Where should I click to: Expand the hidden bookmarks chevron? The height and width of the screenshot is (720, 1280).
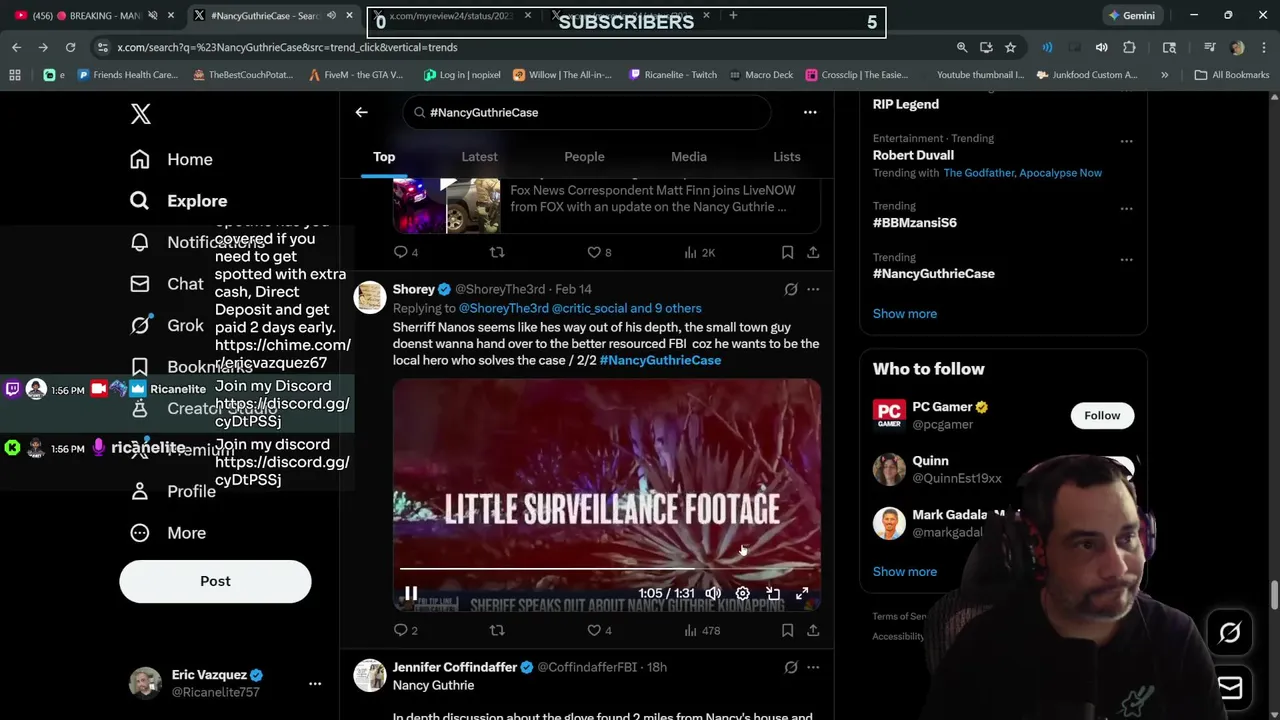pos(1164,75)
